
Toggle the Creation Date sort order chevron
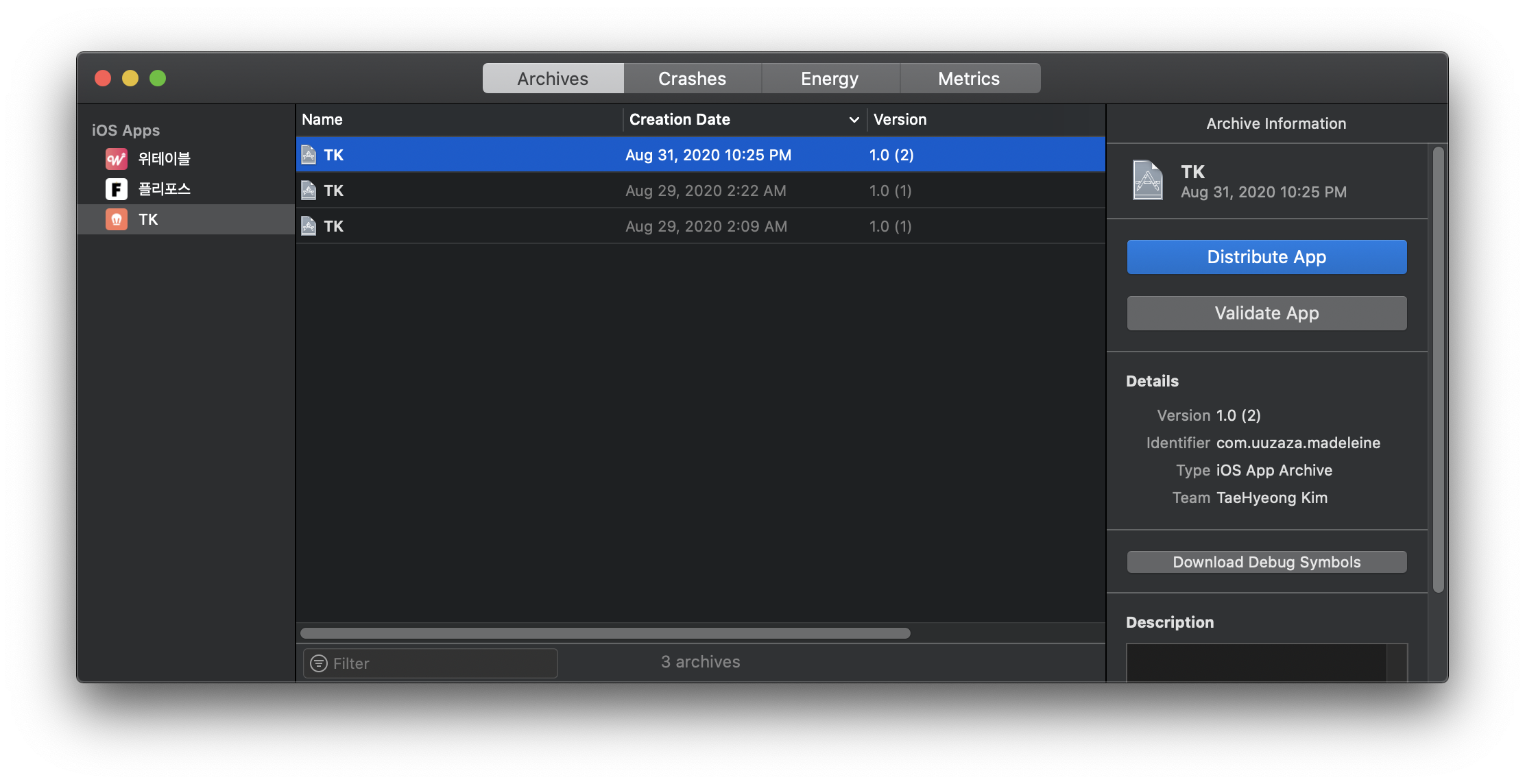pyautogui.click(x=854, y=120)
